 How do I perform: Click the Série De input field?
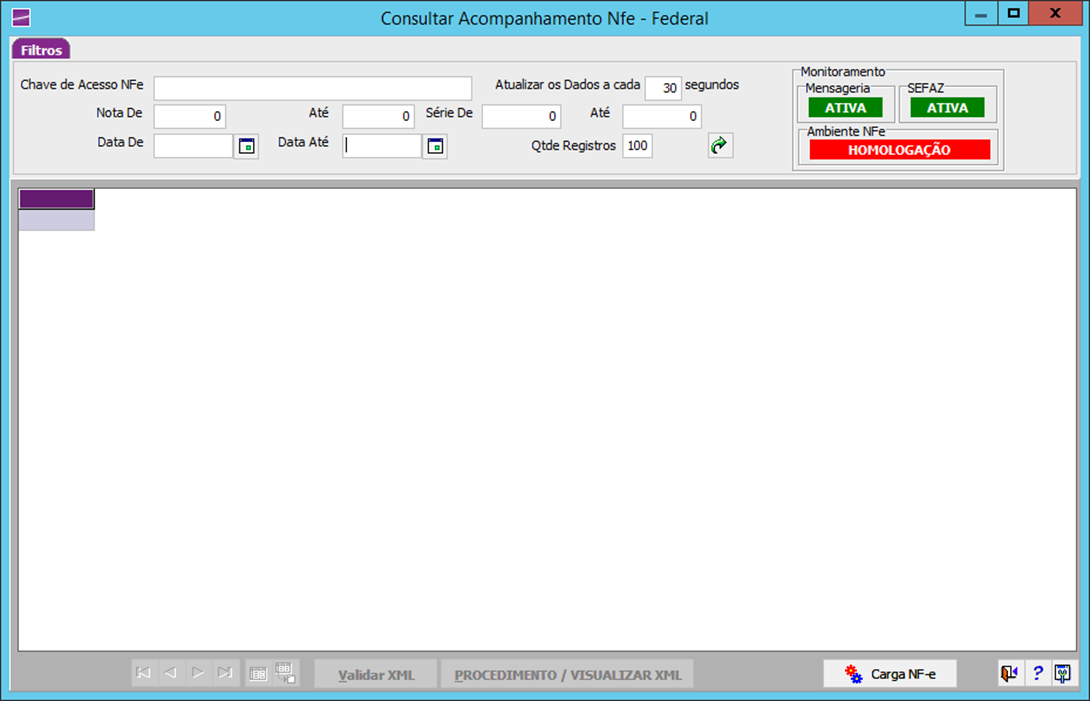[x=521, y=116]
